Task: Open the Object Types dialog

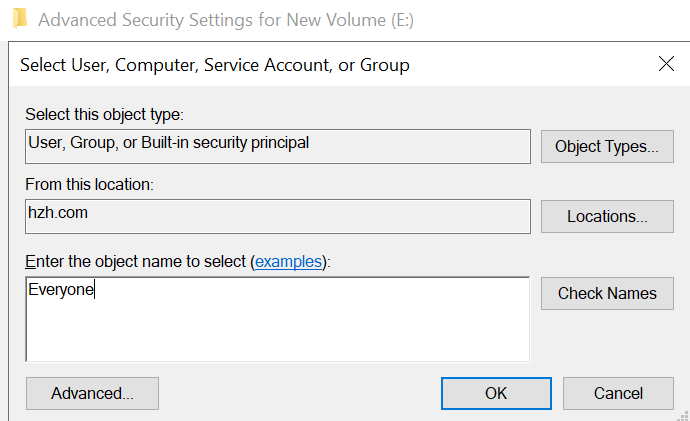Action: tap(606, 146)
